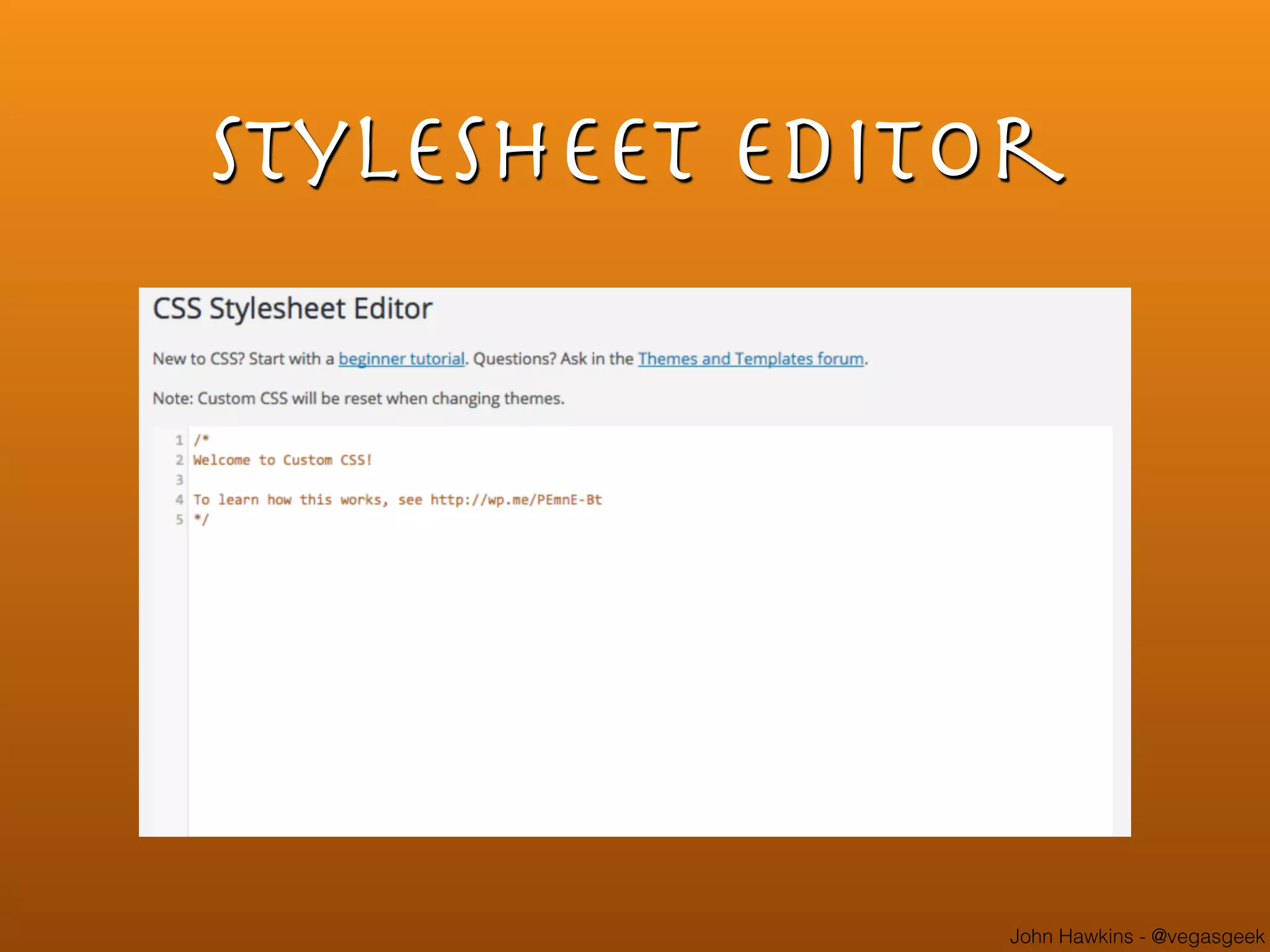This screenshot has height=952, width=1270.
Task: Open the beginner tutorial link
Action: [401, 359]
